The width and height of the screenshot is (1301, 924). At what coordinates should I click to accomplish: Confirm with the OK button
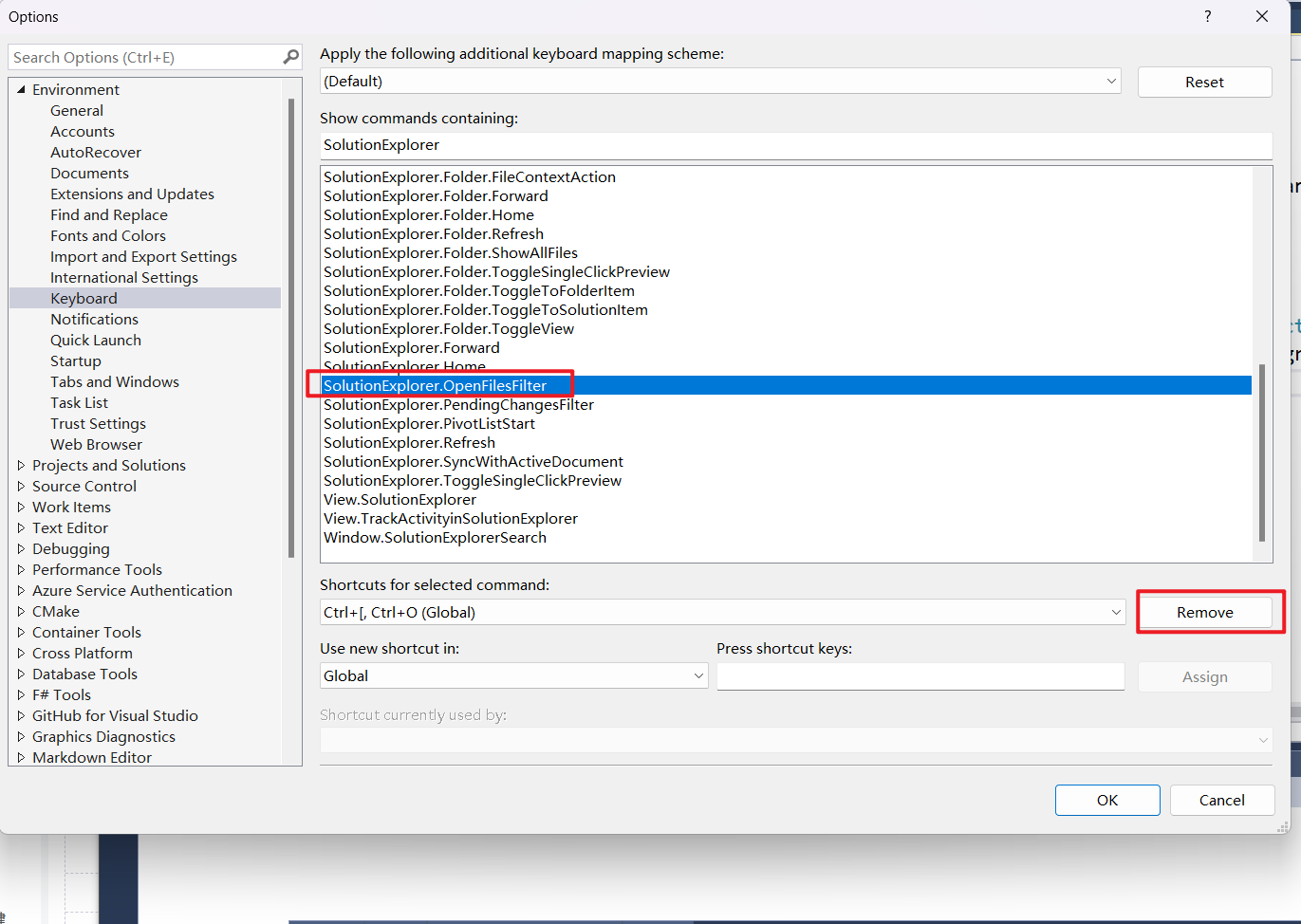[x=1106, y=800]
